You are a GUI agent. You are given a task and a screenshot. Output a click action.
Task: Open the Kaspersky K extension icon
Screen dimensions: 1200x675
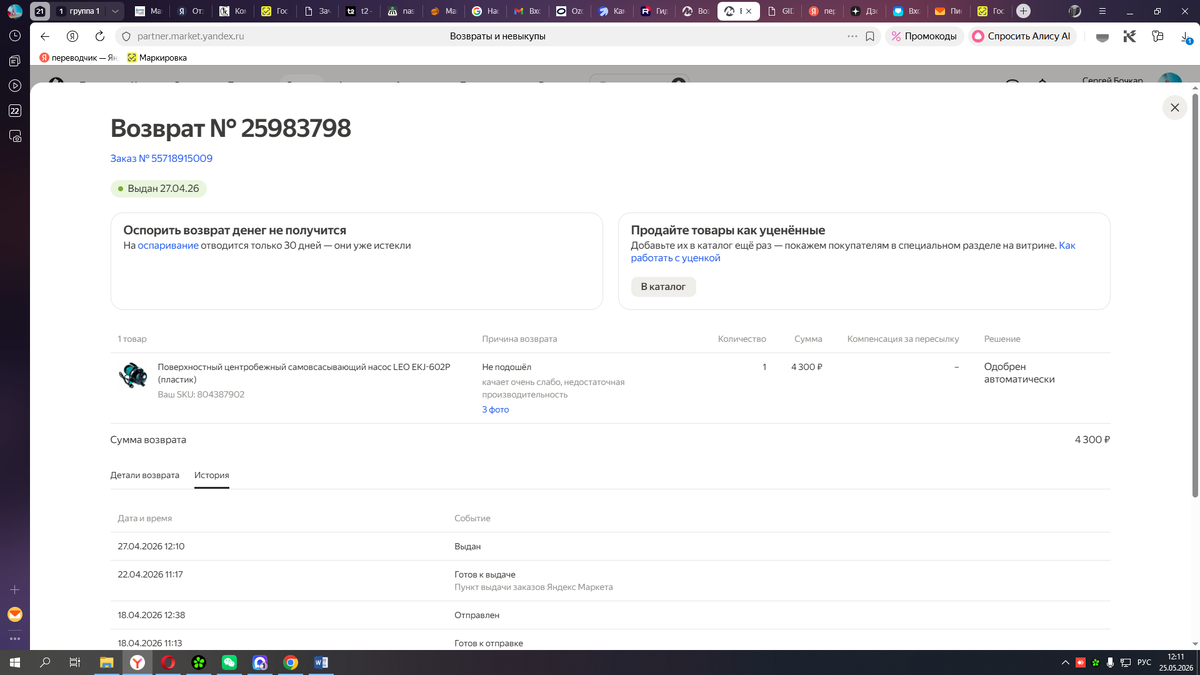click(x=1129, y=36)
